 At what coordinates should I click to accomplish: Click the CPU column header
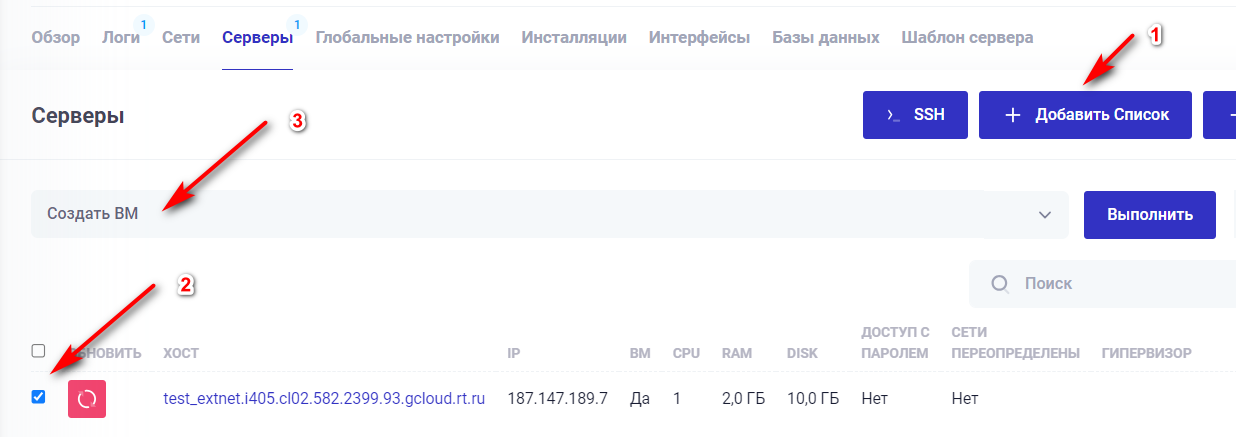pos(686,353)
